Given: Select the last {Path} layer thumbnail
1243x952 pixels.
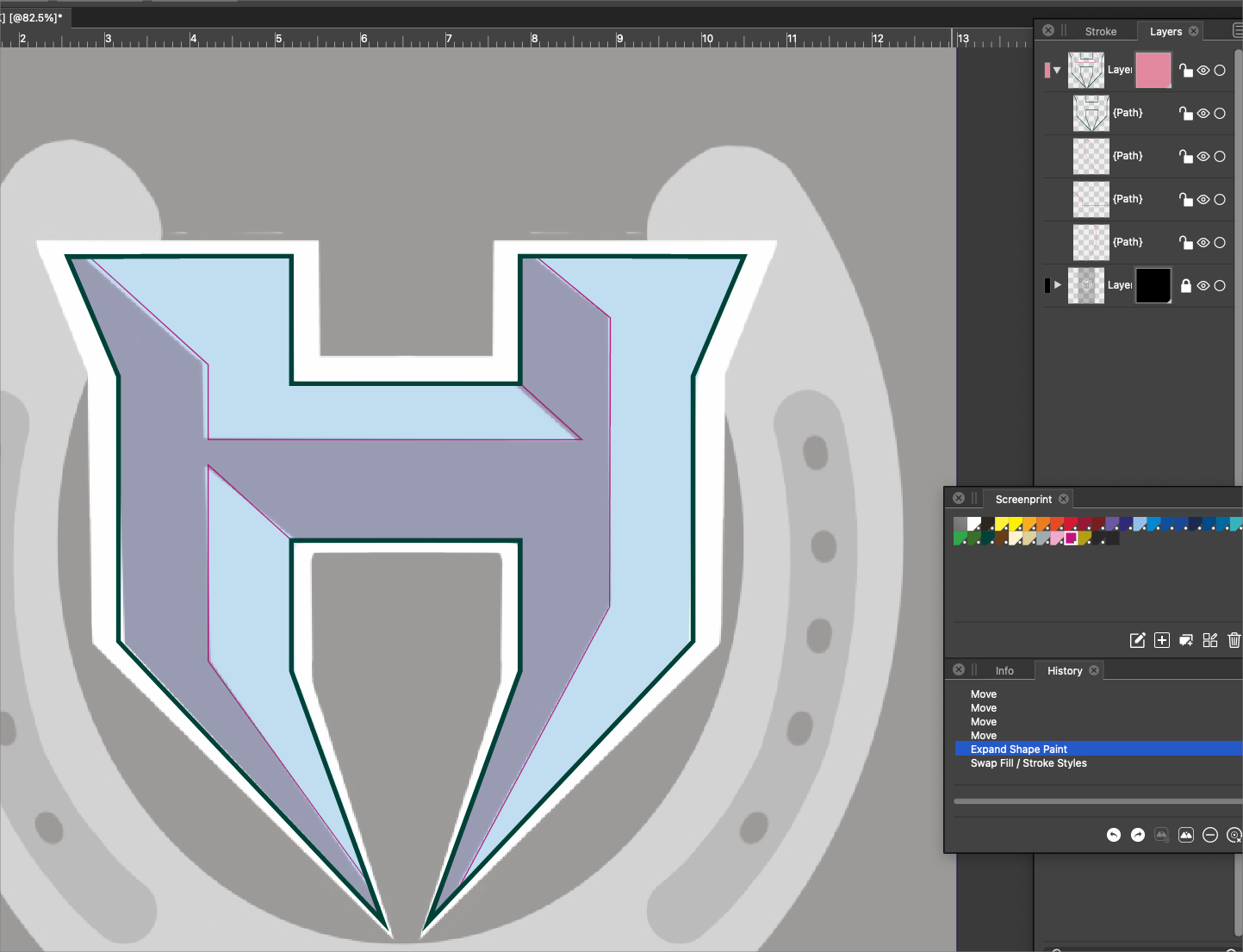Looking at the screenshot, I should click(1091, 243).
